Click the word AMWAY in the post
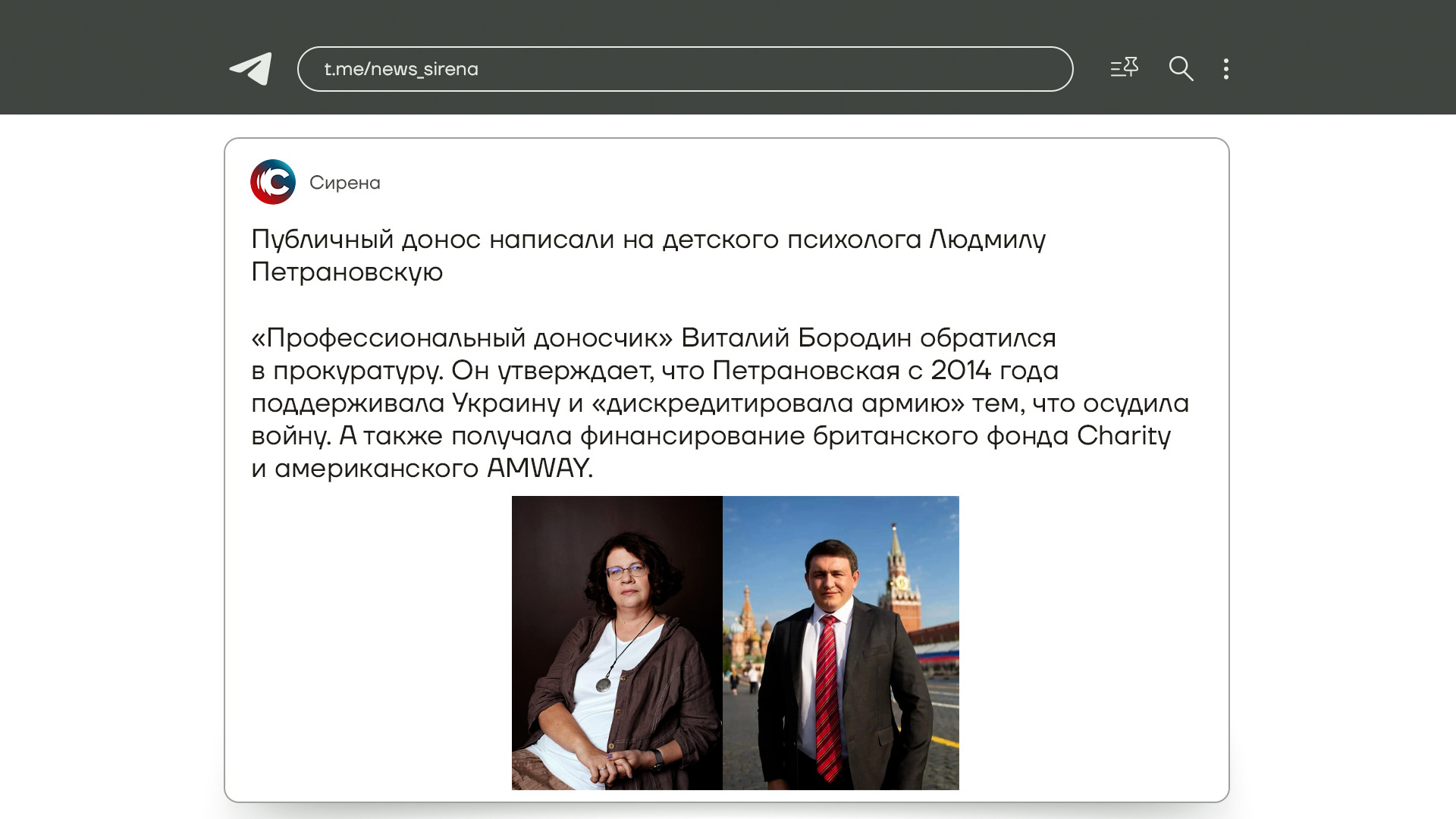Viewport: 1456px width, 819px height. tap(538, 468)
